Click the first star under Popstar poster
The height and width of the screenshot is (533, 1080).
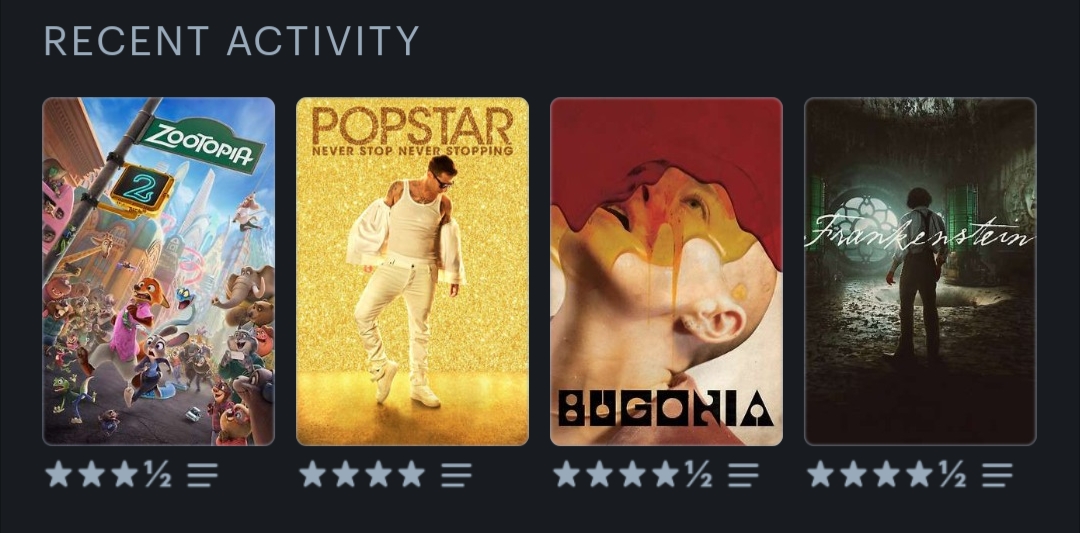[313, 474]
